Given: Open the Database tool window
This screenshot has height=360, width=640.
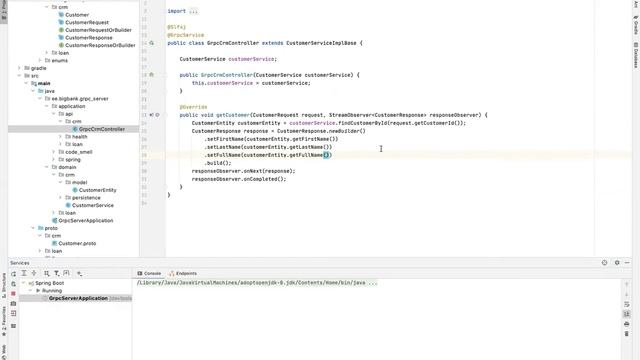Looking at the screenshot, I should [636, 55].
